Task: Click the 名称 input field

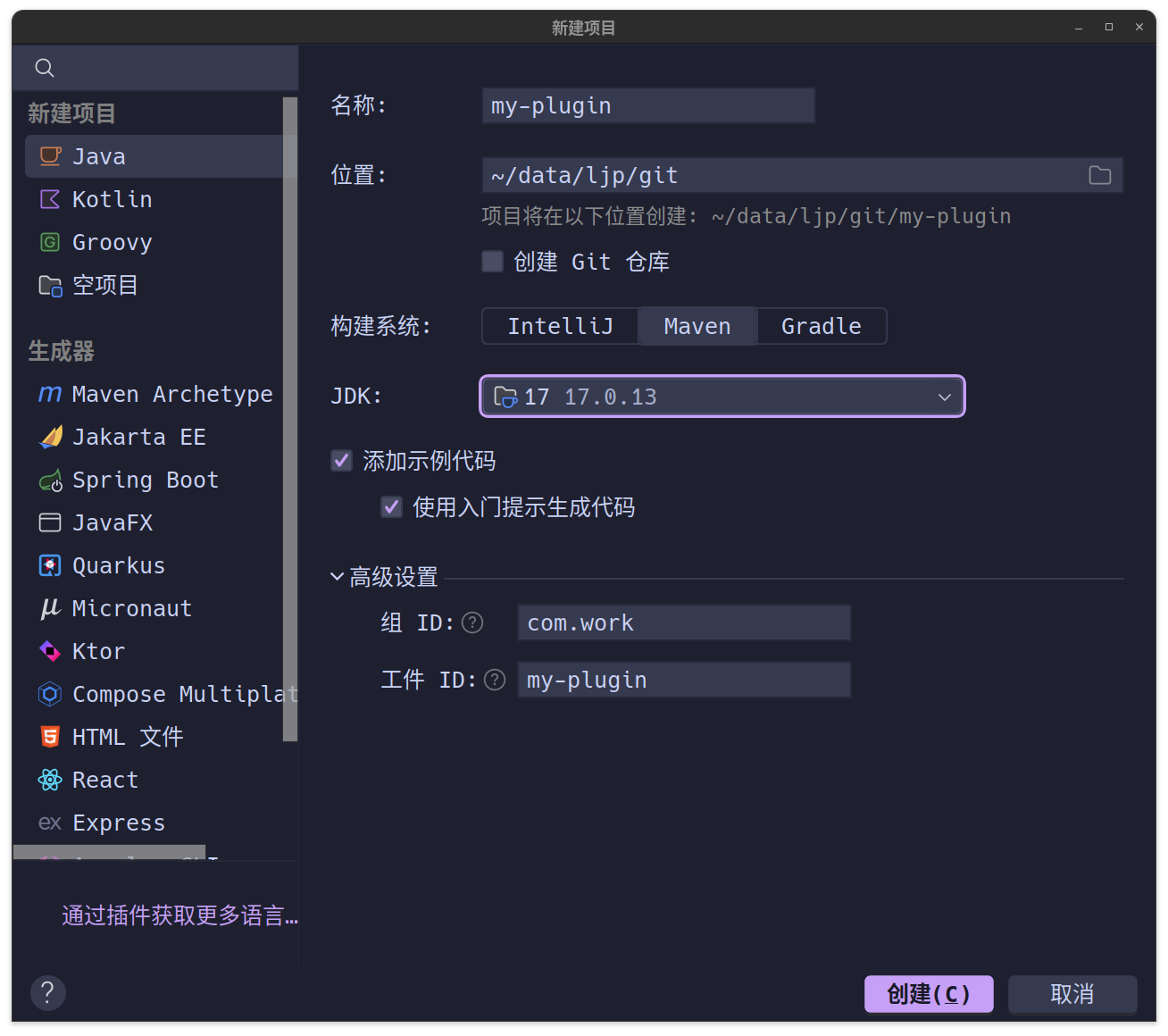Action: (x=647, y=106)
